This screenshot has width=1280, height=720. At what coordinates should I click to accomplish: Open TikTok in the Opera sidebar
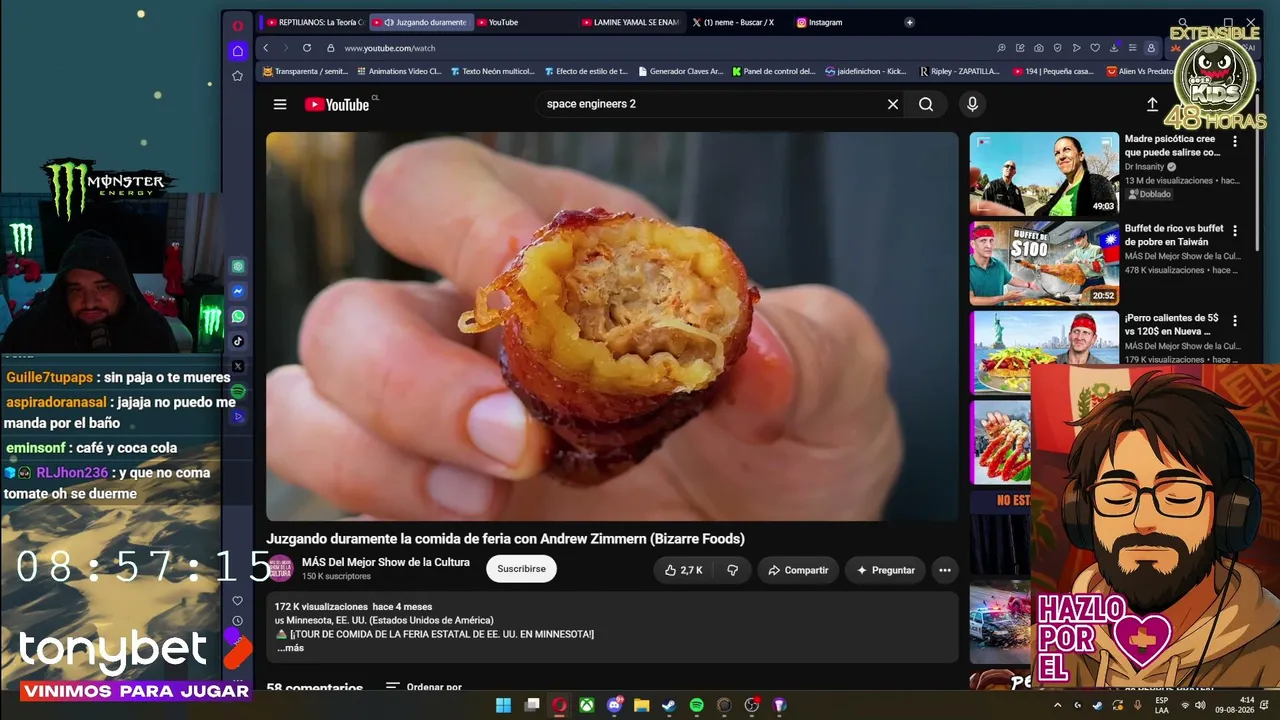coord(238,341)
